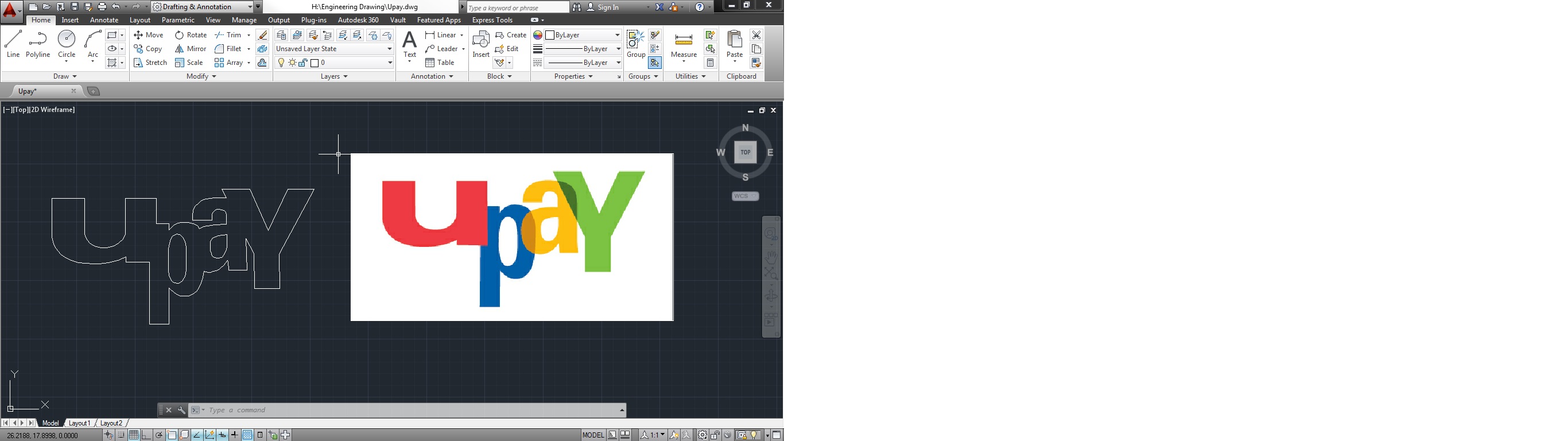Toggle Group Selection on/off button

click(x=655, y=63)
